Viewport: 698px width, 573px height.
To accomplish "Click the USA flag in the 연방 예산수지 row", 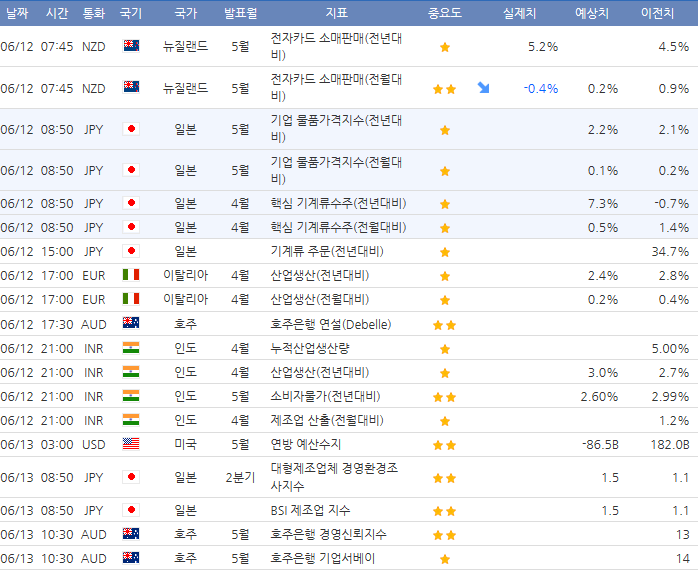I will pos(131,444).
